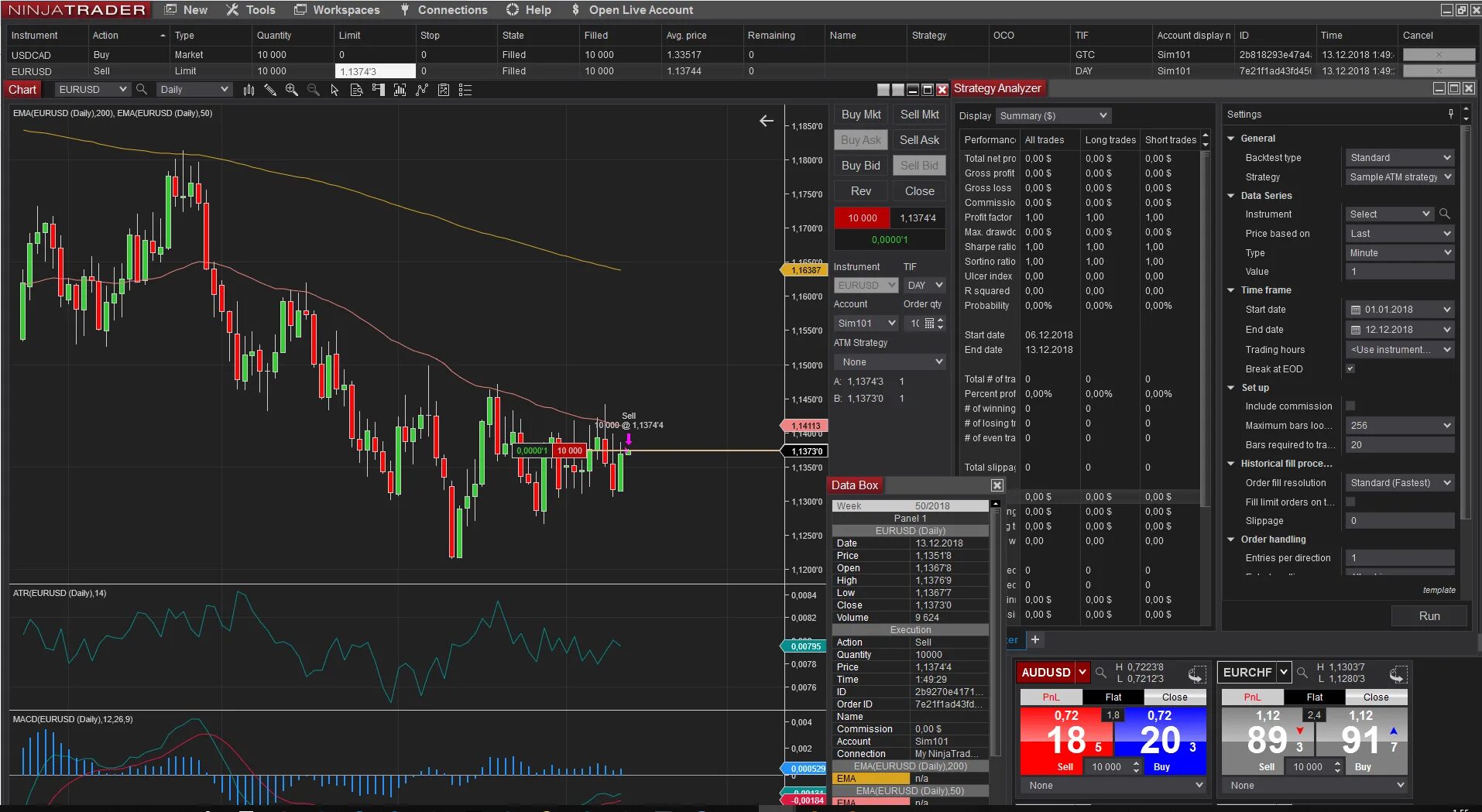The height and width of the screenshot is (812, 1482).
Task: Collapse the General settings section
Action: (x=1231, y=139)
